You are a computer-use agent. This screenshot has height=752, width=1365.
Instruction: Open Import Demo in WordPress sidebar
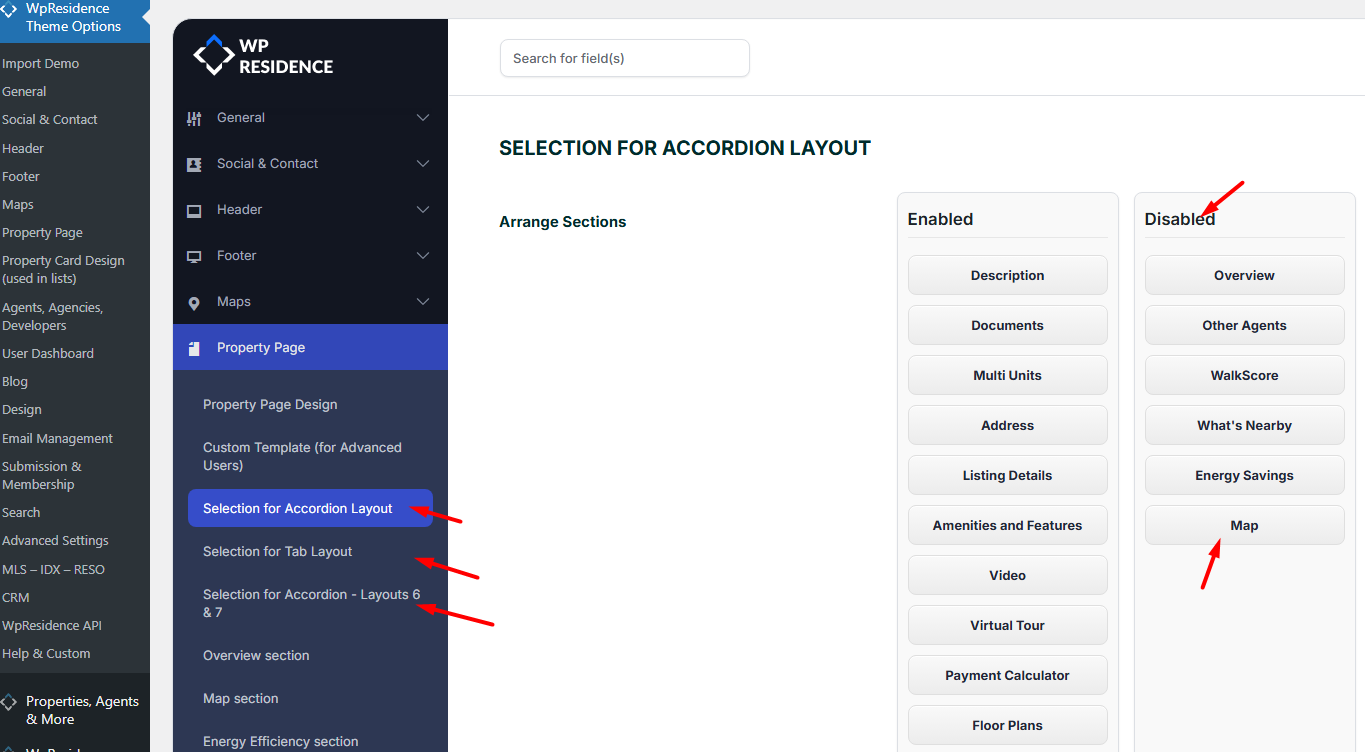[40, 64]
